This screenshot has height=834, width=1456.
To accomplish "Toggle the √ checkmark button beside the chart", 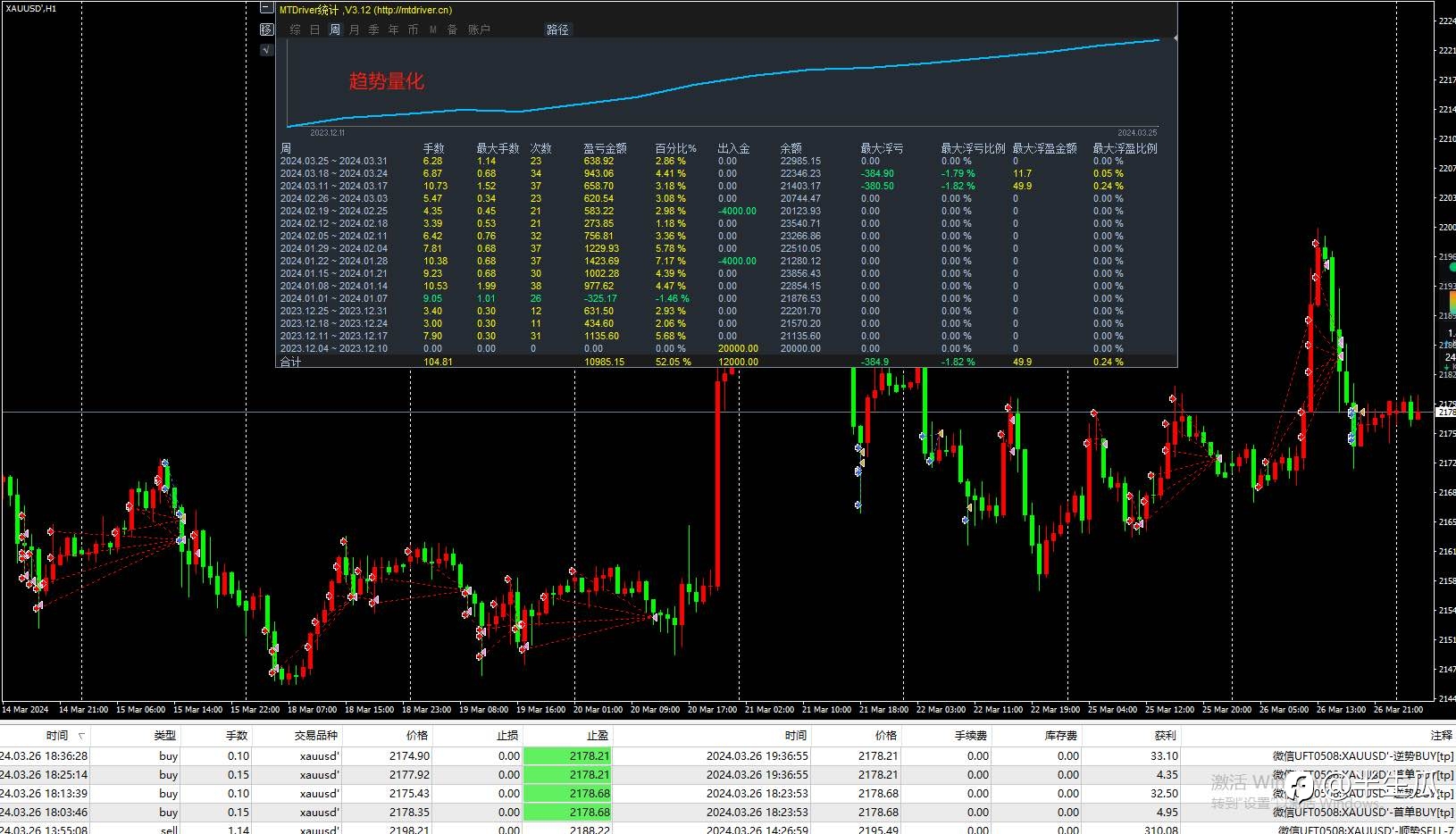I will (x=266, y=50).
